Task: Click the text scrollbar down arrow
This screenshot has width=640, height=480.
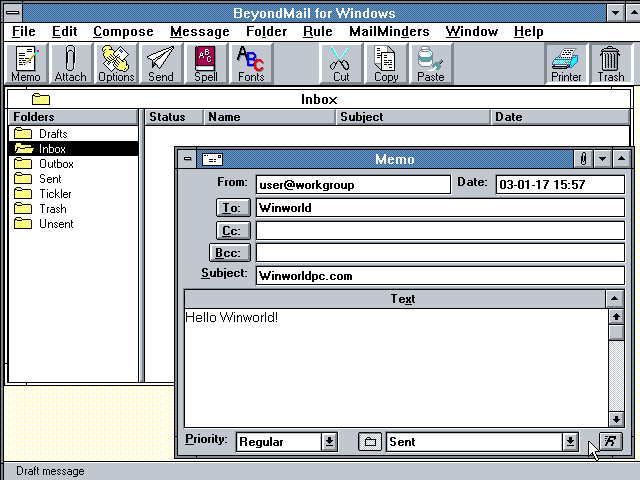Action: coord(616,419)
